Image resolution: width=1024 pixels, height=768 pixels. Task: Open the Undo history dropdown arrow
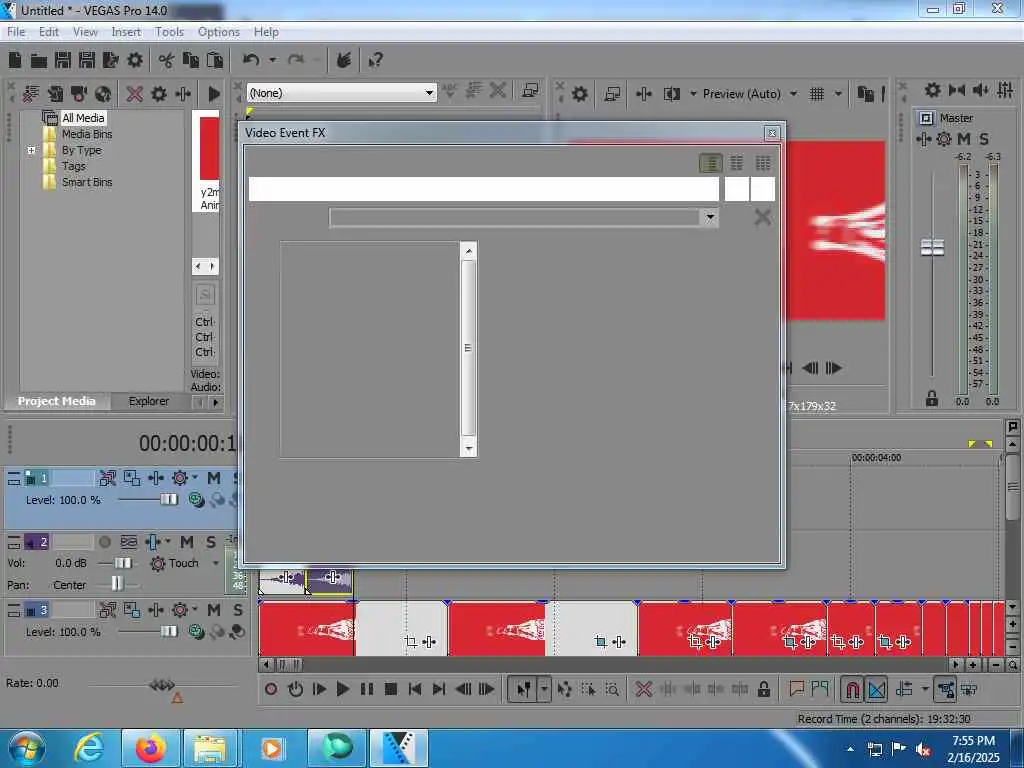pos(272,61)
